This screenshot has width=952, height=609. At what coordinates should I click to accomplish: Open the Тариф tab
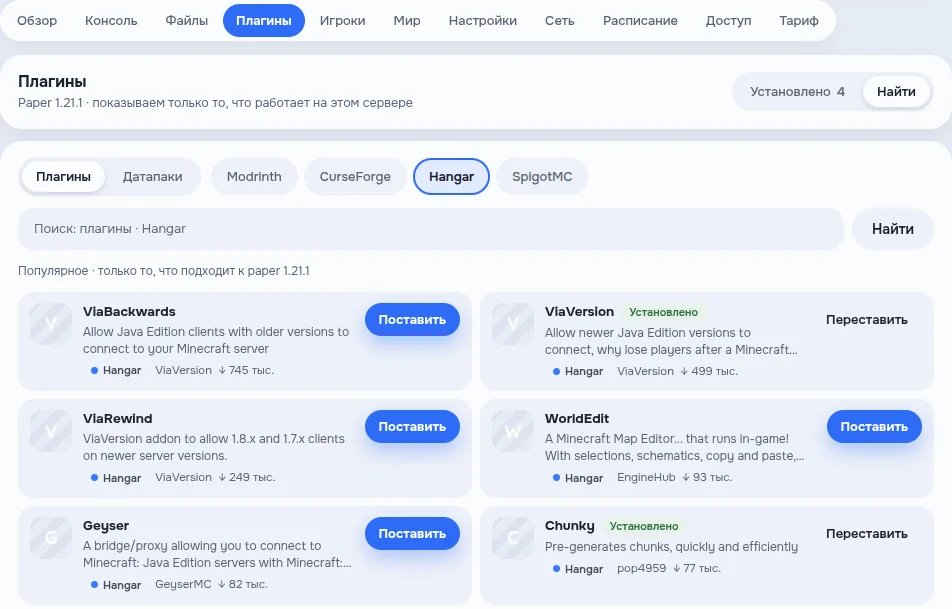(798, 21)
